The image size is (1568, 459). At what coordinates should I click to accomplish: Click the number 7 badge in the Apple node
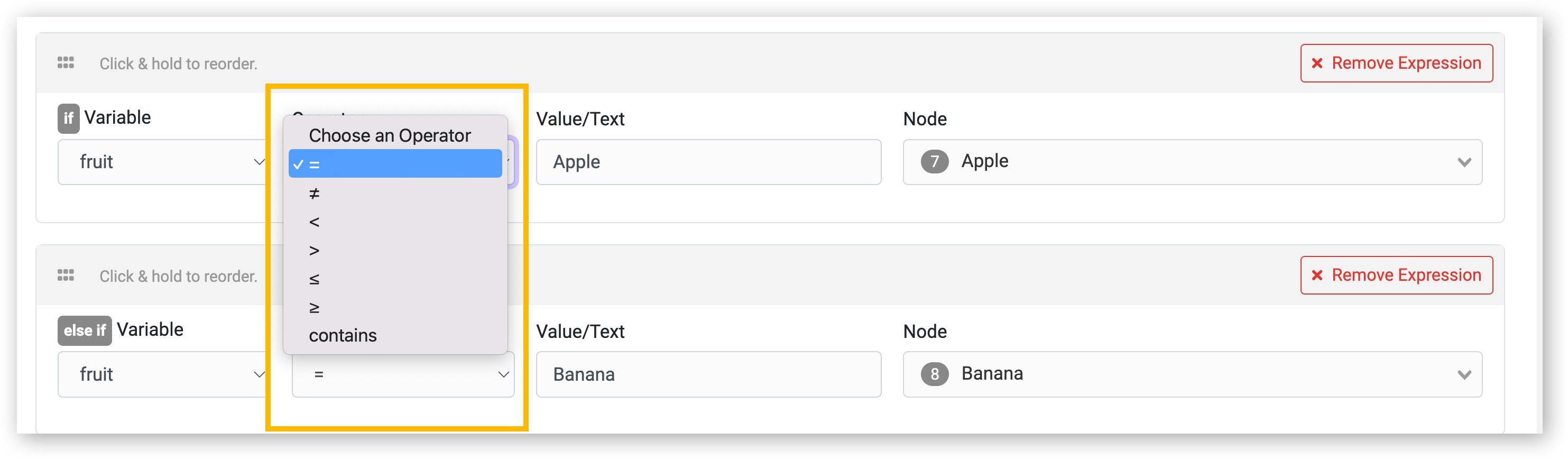pyautogui.click(x=934, y=161)
